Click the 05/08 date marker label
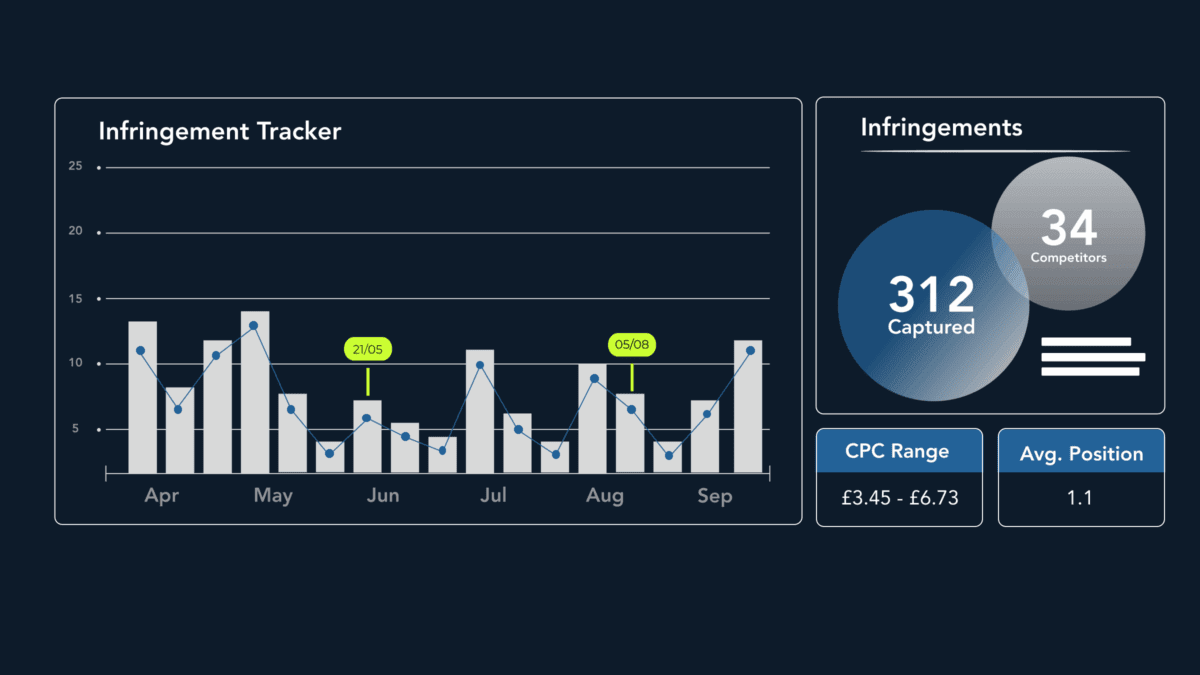 tap(632, 345)
